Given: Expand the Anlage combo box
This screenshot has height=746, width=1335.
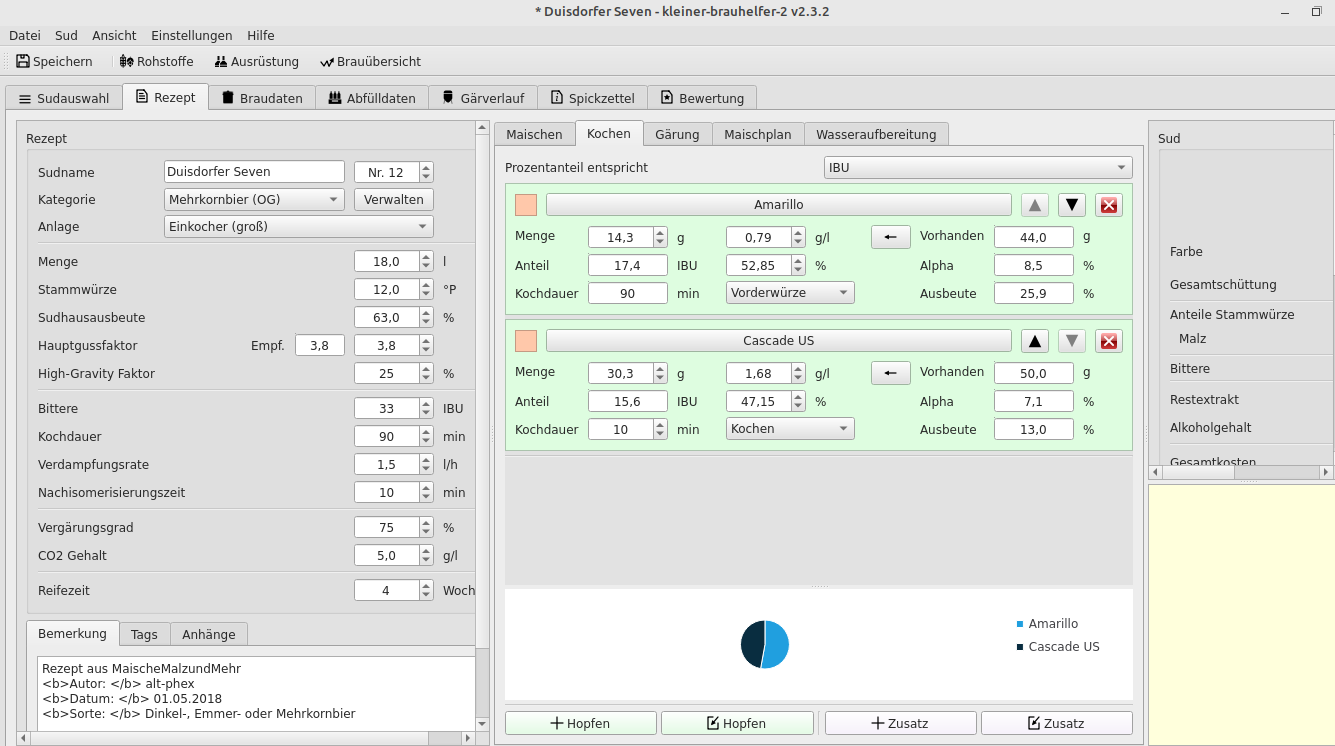Looking at the screenshot, I should tap(298, 226).
